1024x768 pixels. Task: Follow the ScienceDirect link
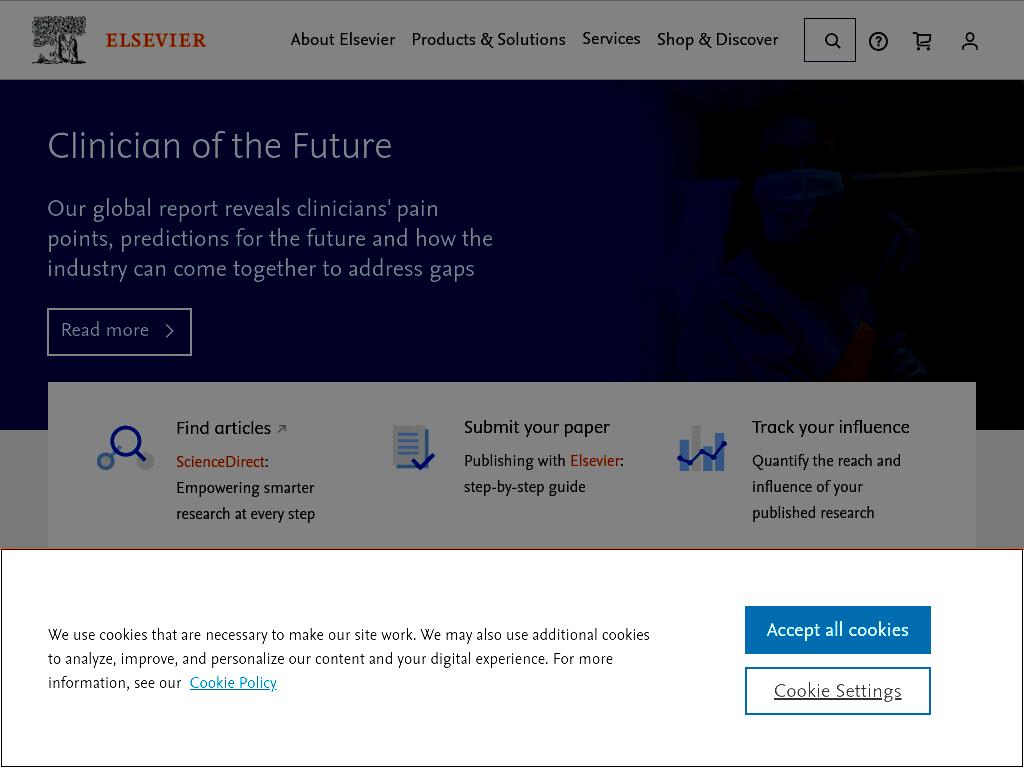pos(221,462)
